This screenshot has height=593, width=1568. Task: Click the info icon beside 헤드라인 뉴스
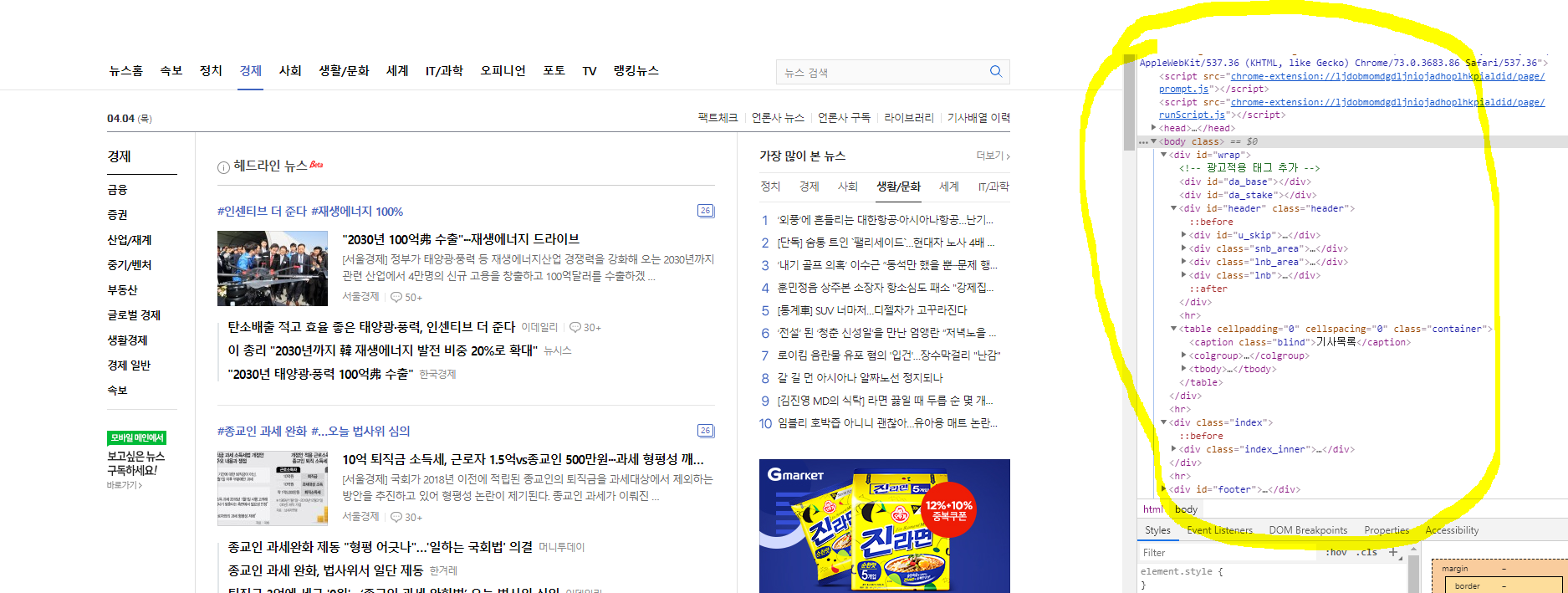(223, 167)
